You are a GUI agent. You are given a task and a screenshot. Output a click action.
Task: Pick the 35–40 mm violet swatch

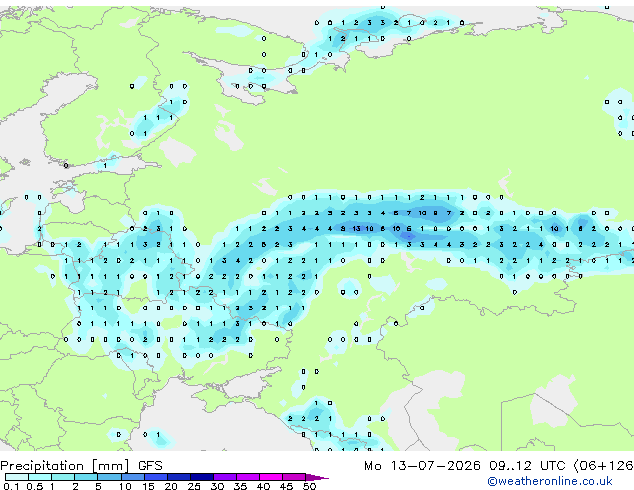pos(248,477)
